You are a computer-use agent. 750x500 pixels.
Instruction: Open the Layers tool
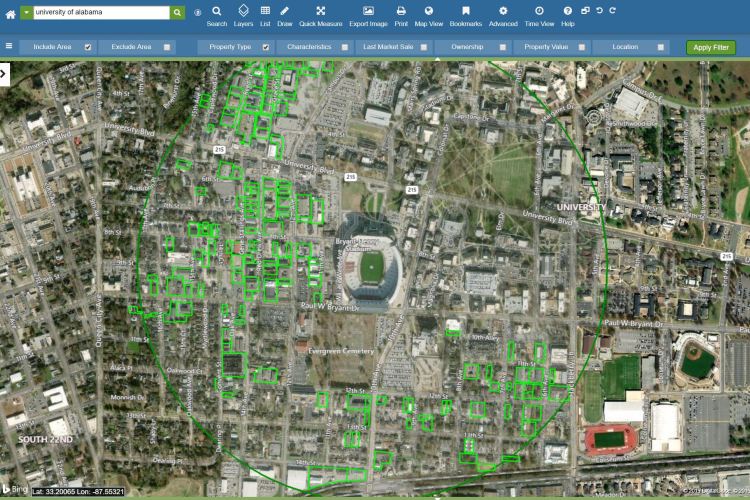[243, 16]
